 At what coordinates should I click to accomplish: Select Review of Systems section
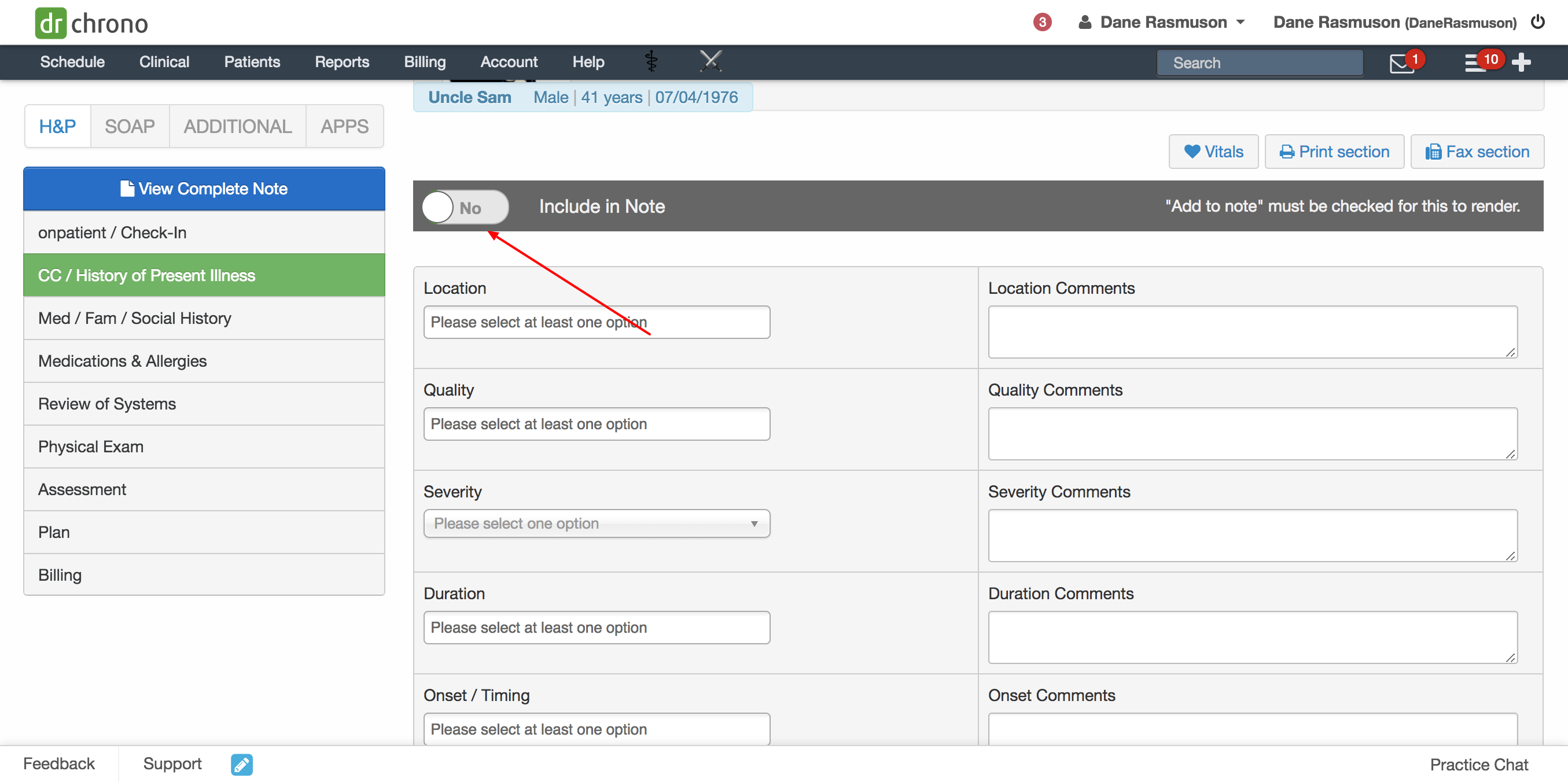click(x=204, y=404)
